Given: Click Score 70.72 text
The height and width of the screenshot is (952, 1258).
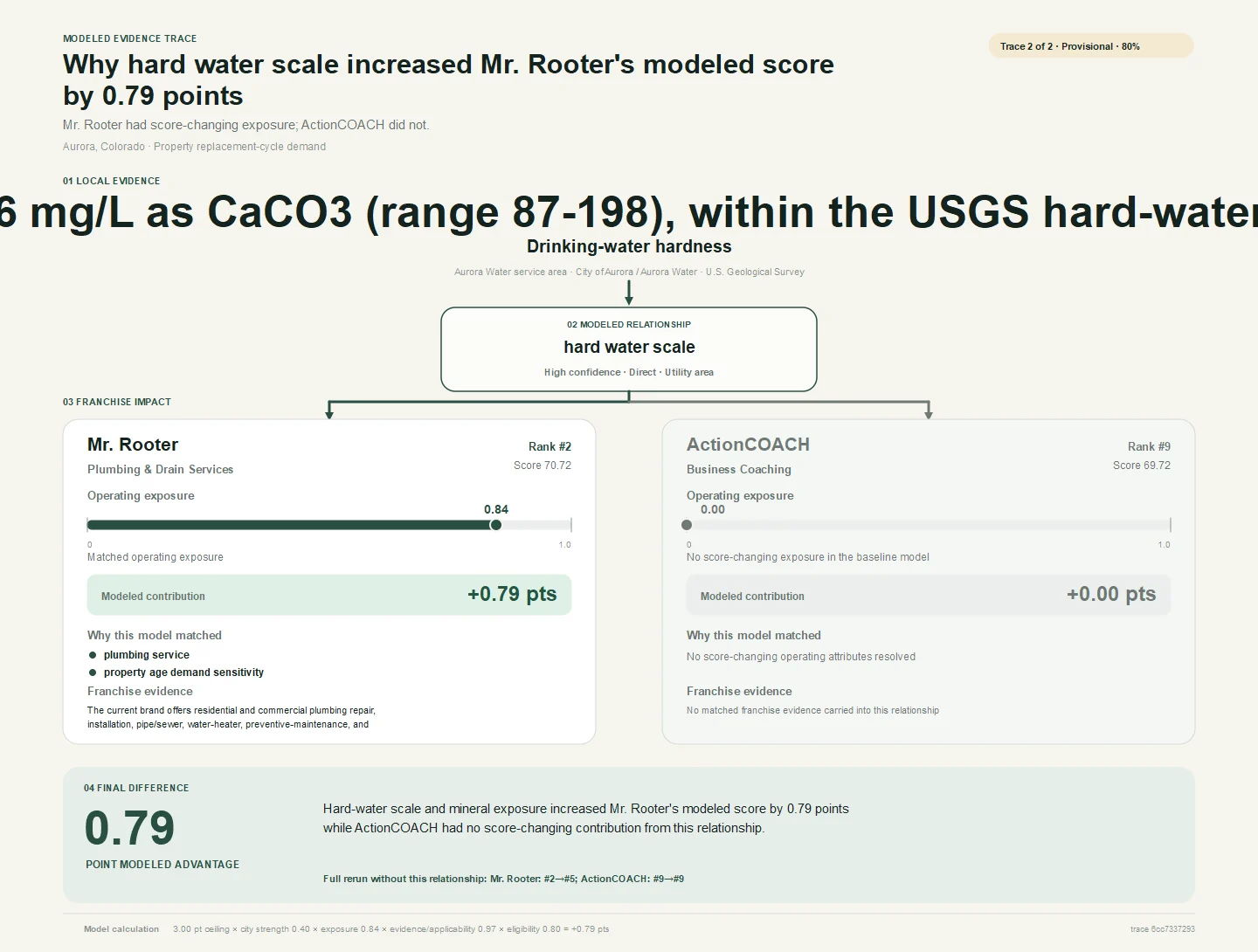Looking at the screenshot, I should (x=543, y=466).
